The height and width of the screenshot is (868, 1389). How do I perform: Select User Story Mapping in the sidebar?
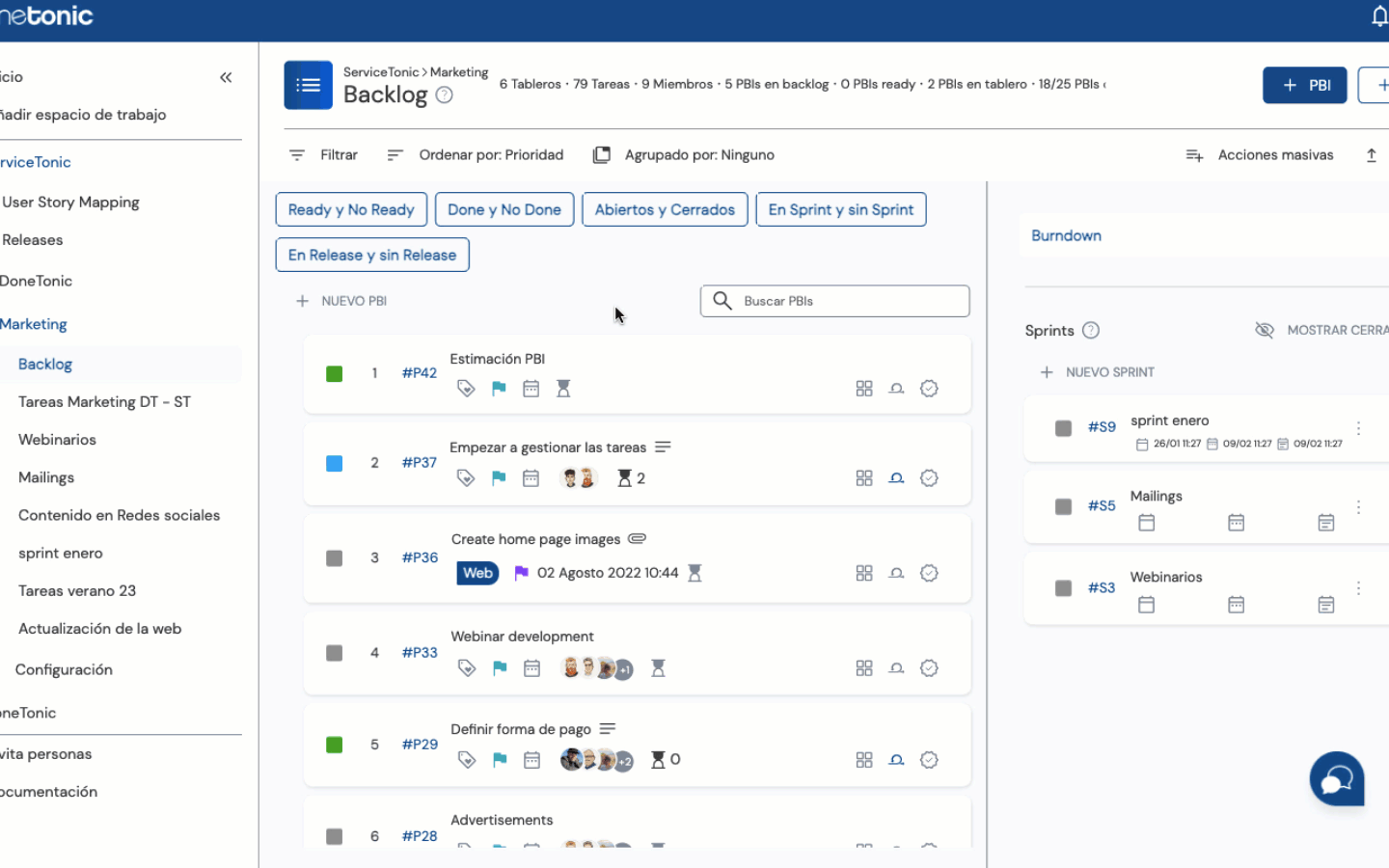click(x=70, y=203)
